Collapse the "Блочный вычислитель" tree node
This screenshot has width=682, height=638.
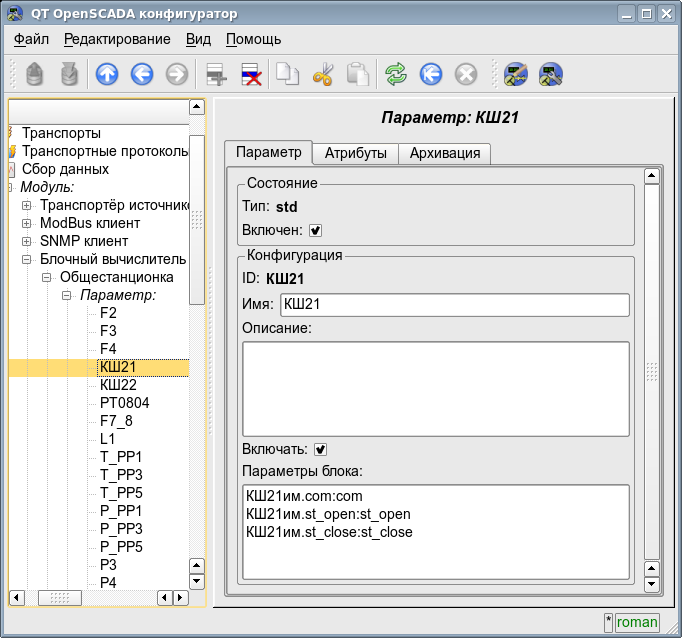coord(26,259)
